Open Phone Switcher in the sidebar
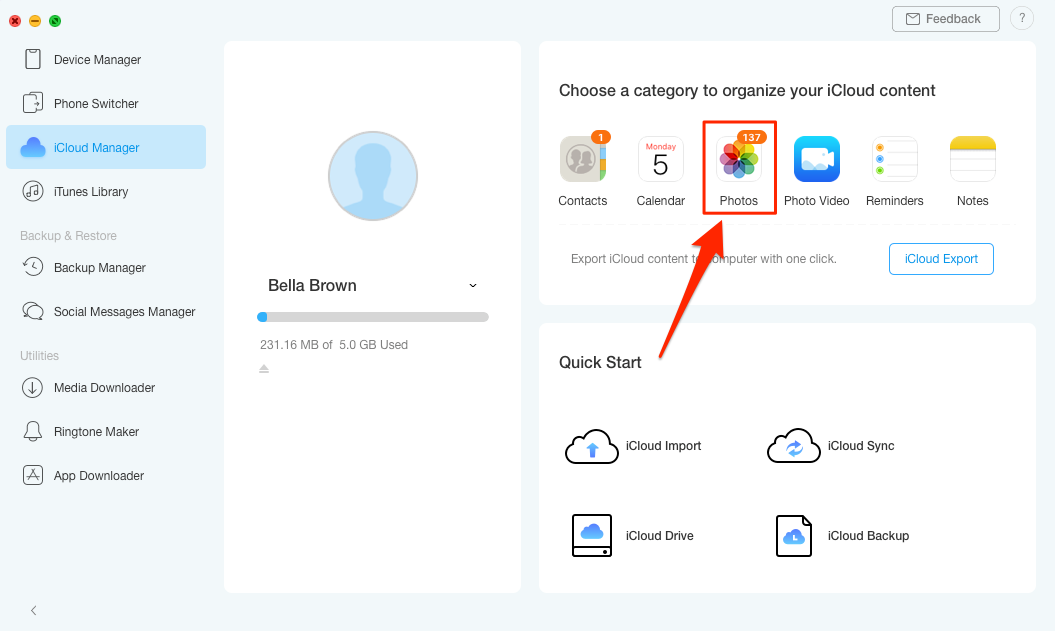 click(x=106, y=103)
